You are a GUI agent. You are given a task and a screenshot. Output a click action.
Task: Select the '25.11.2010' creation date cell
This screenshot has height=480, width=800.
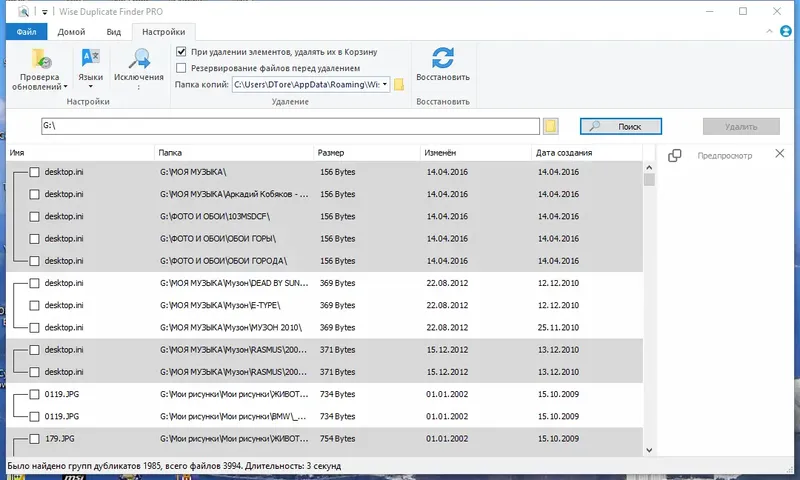click(558, 327)
